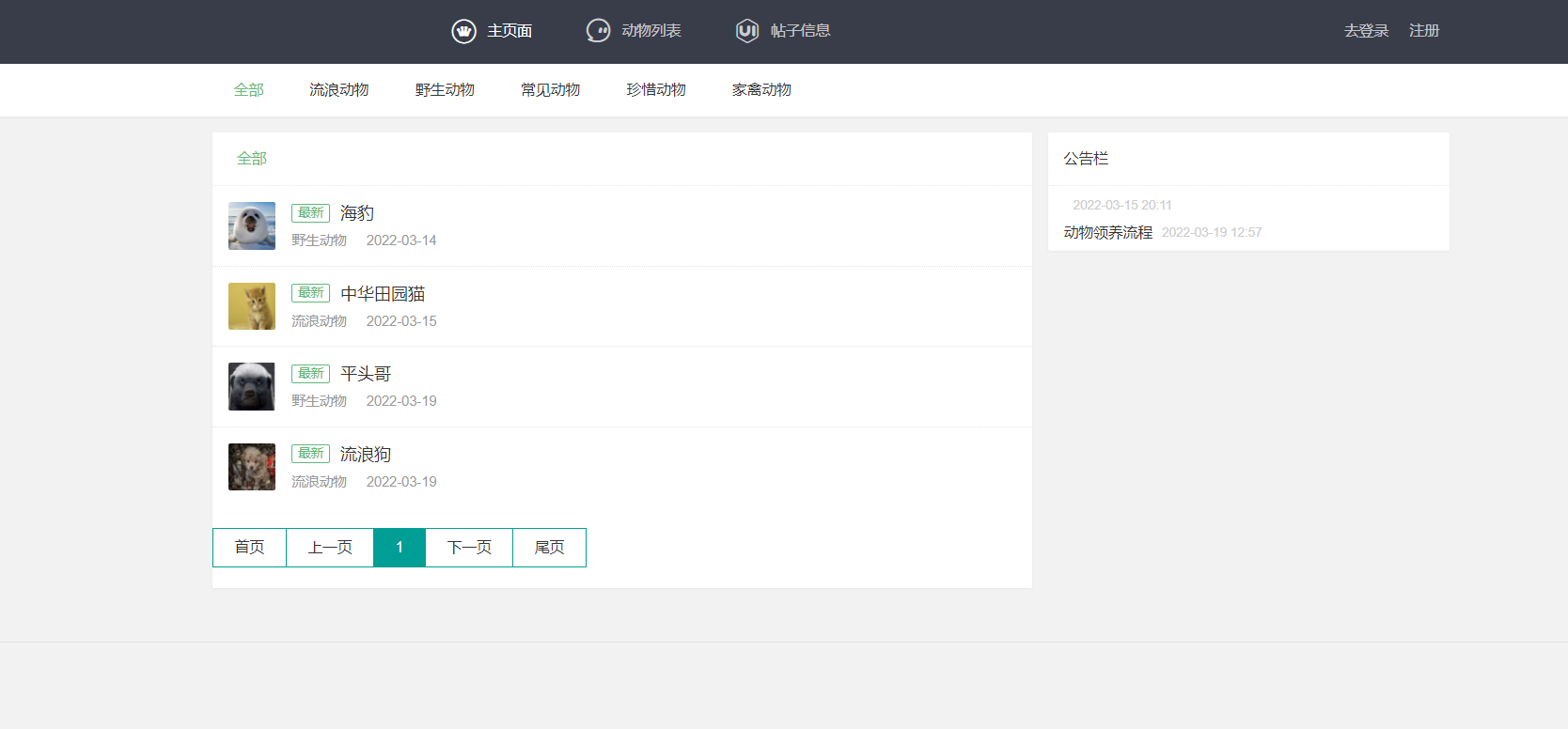The height and width of the screenshot is (729, 1568).
Task: Click the 去登录 link
Action: click(1366, 31)
